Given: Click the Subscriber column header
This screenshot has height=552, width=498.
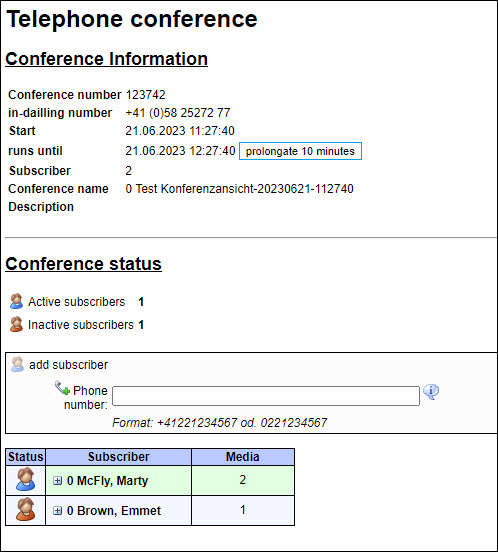Looking at the screenshot, I should 119,457.
